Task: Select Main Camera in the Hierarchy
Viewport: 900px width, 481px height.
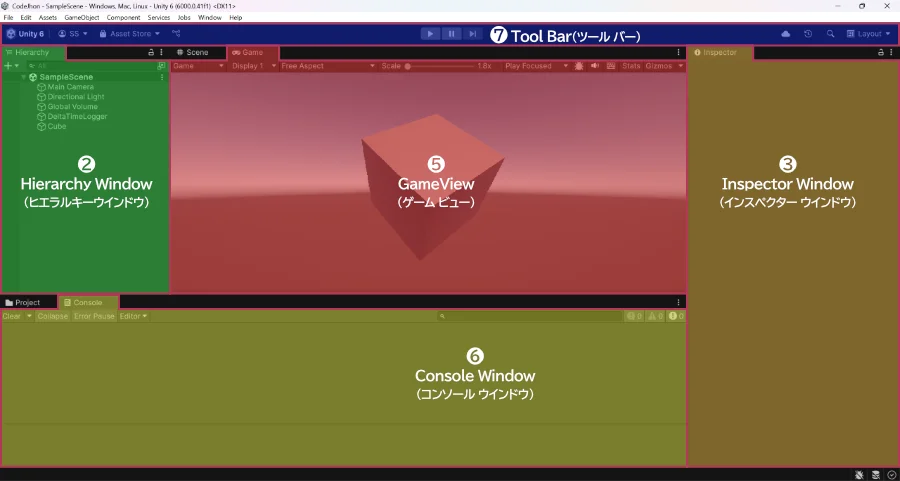Action: pos(70,87)
